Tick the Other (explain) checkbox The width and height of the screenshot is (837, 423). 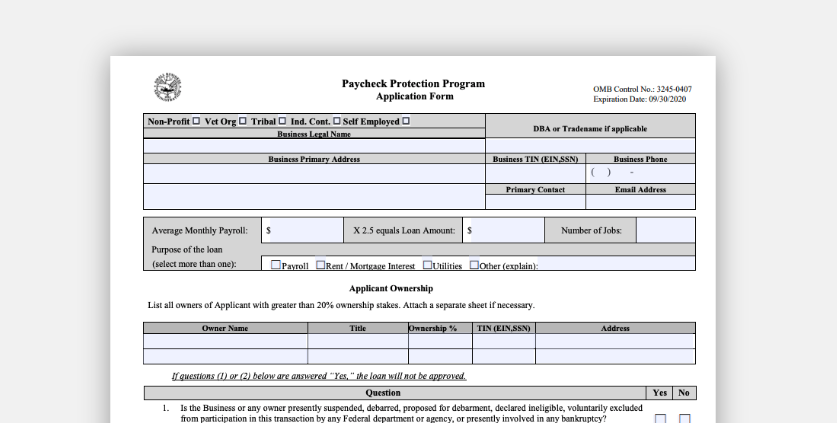(x=474, y=264)
